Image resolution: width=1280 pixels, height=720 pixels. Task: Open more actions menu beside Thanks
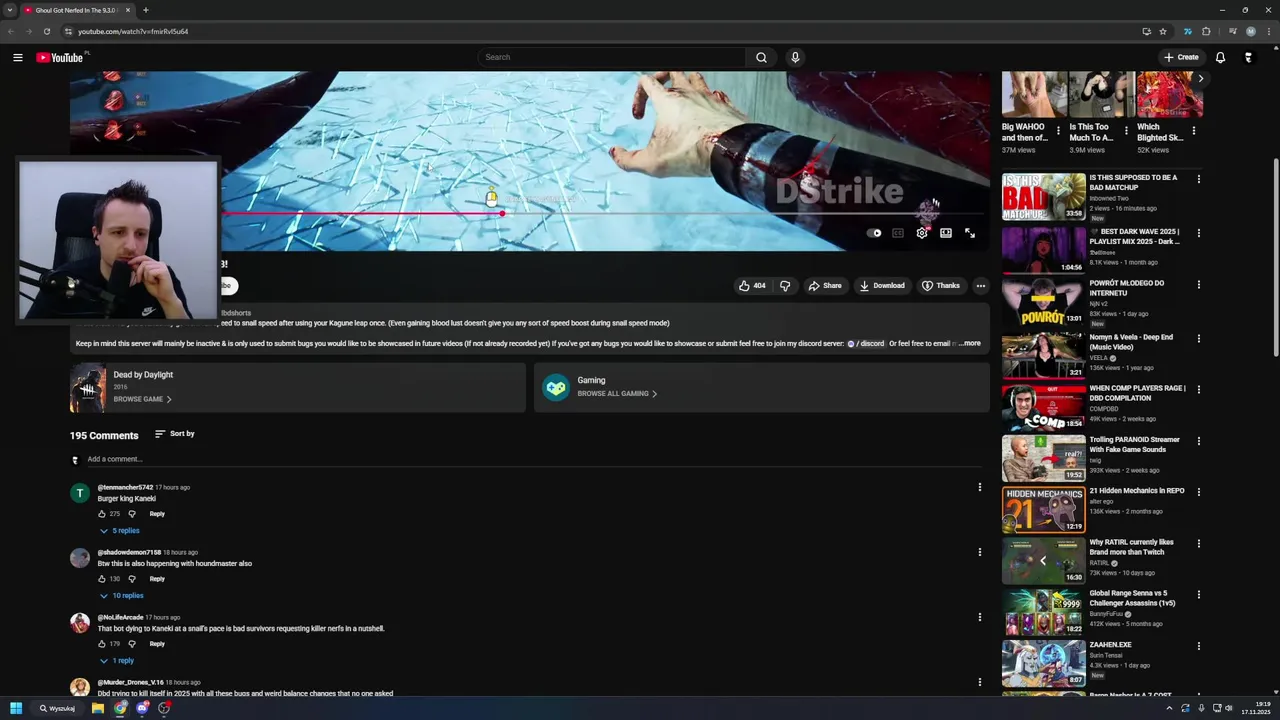980,286
